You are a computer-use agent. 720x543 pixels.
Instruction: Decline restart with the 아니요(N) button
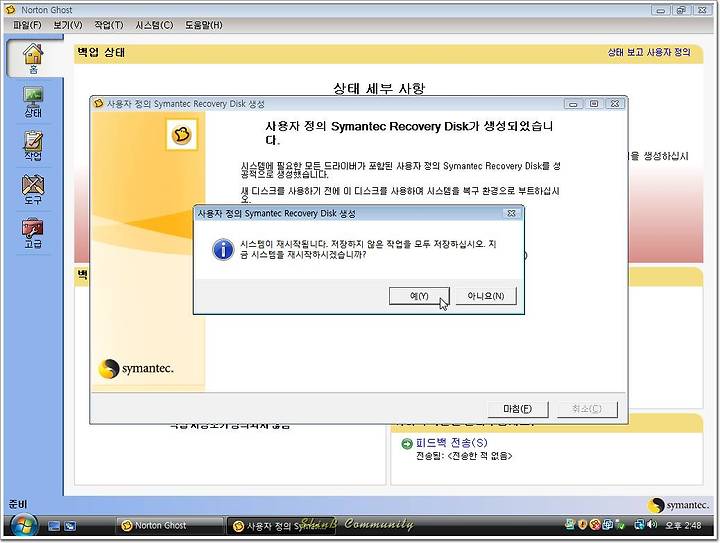(x=486, y=296)
